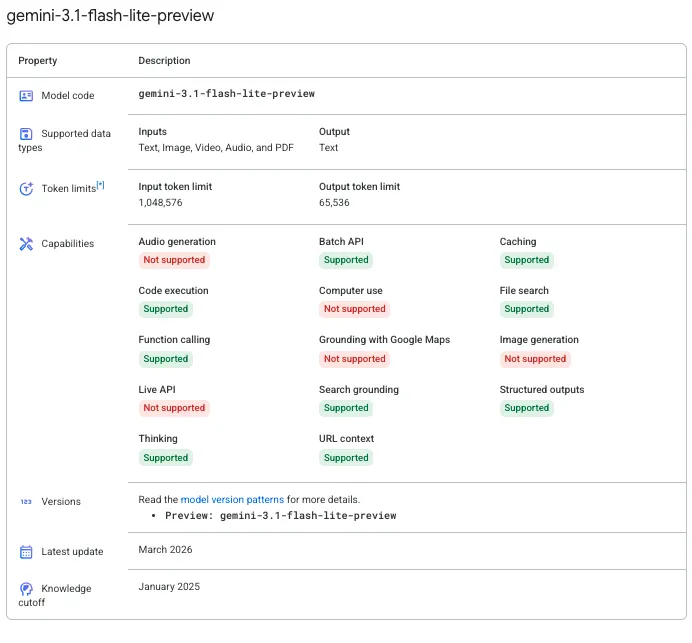Click Not supported badge under Image generation
Image resolution: width=692 pixels, height=643 pixels.
coord(535,359)
